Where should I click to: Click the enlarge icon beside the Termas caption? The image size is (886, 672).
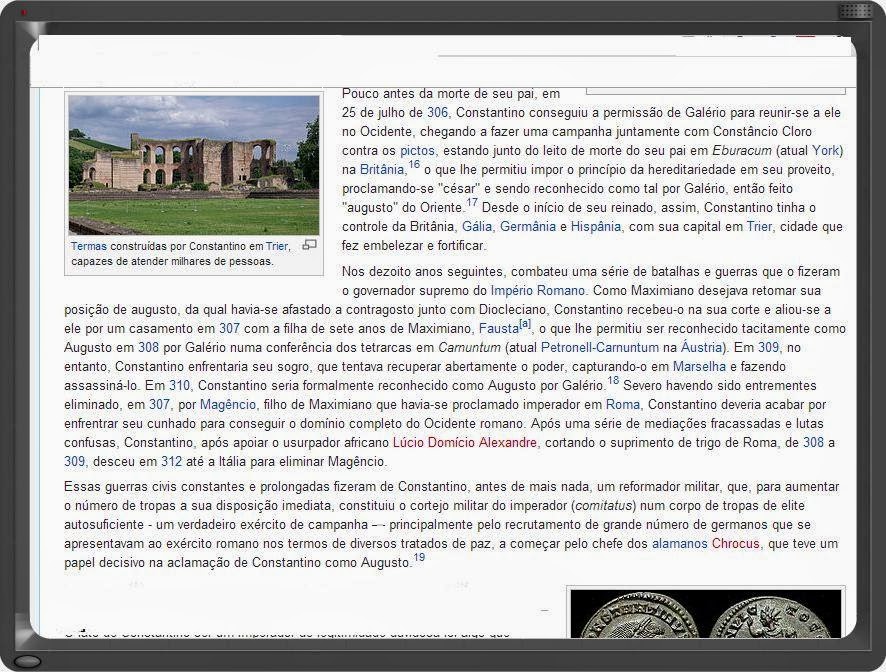[309, 245]
